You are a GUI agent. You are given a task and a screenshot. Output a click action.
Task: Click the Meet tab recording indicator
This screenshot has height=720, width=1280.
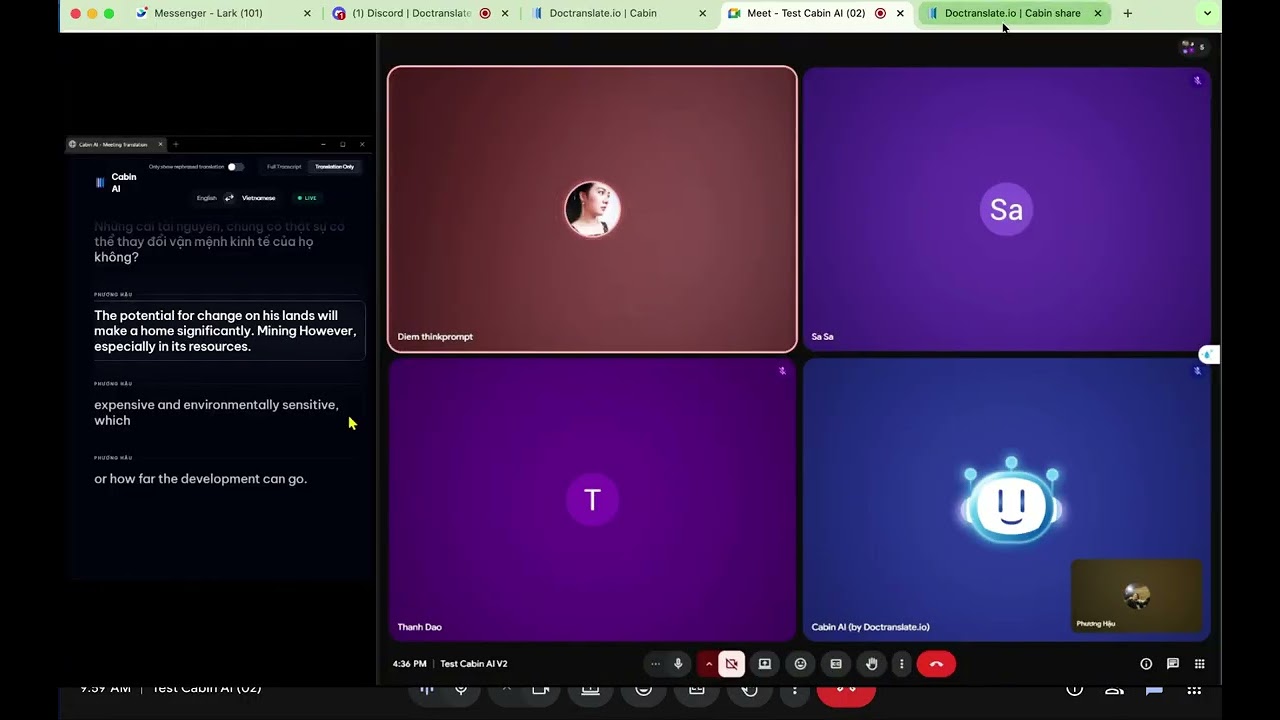point(881,14)
